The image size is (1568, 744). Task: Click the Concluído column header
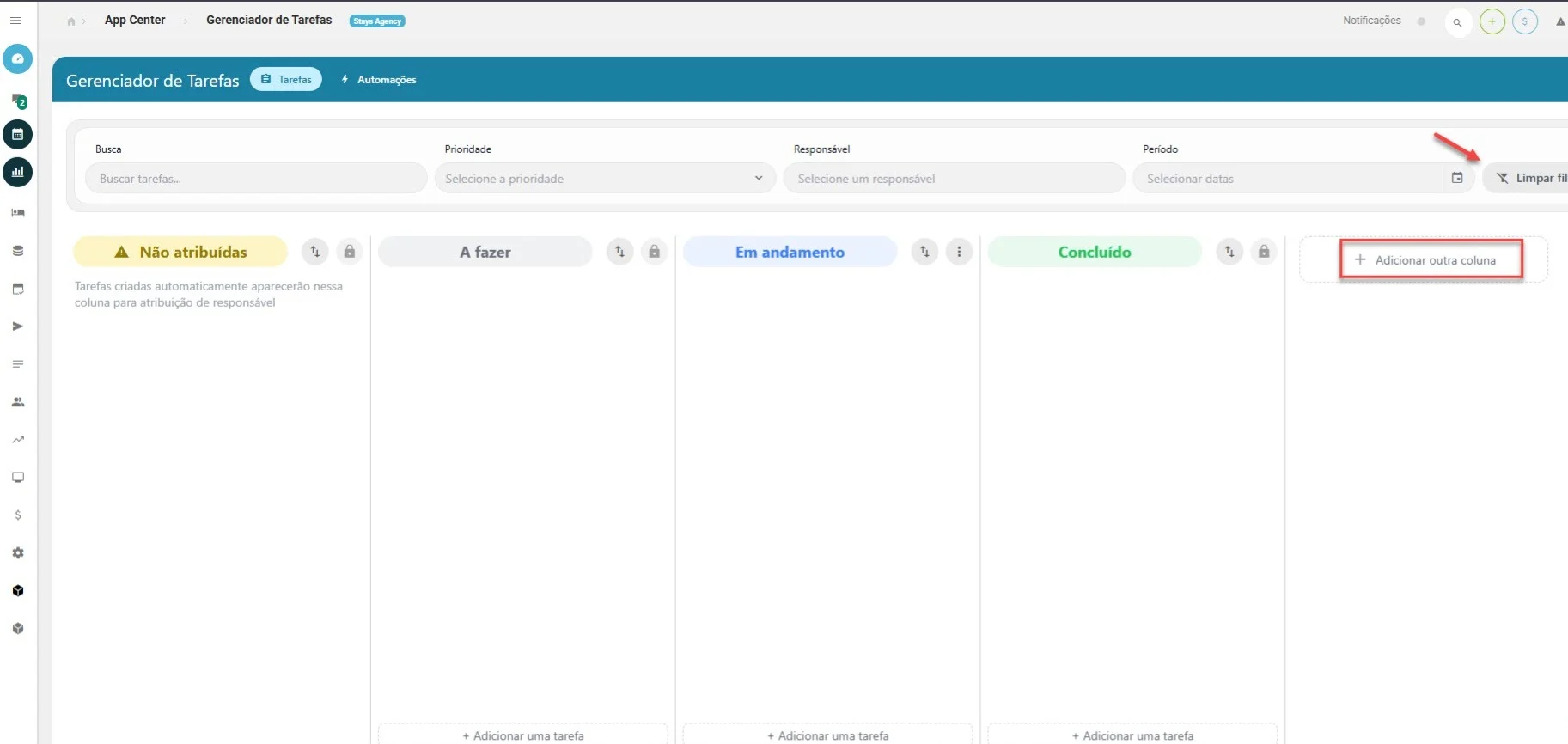point(1095,252)
